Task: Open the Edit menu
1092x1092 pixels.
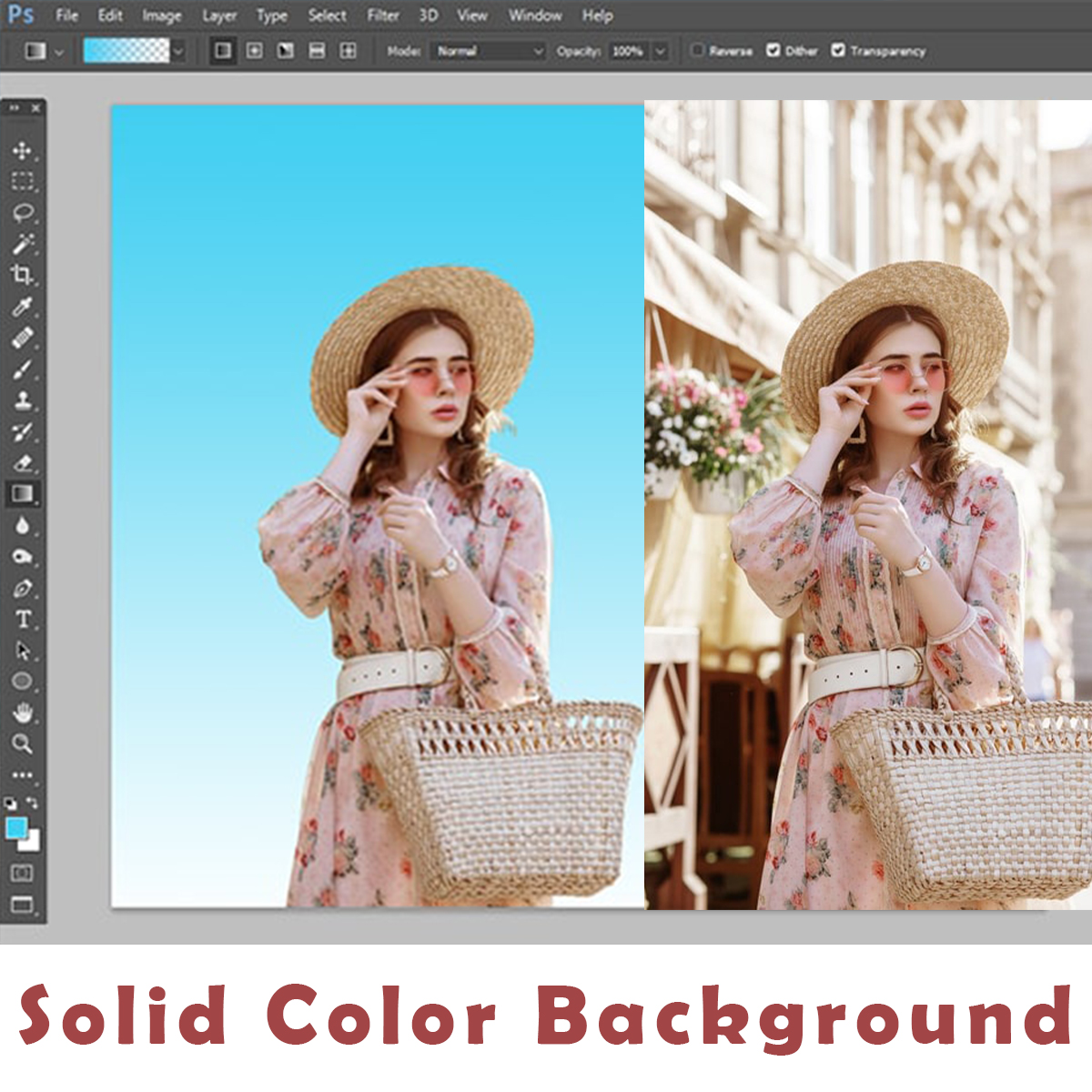Action: (x=110, y=15)
